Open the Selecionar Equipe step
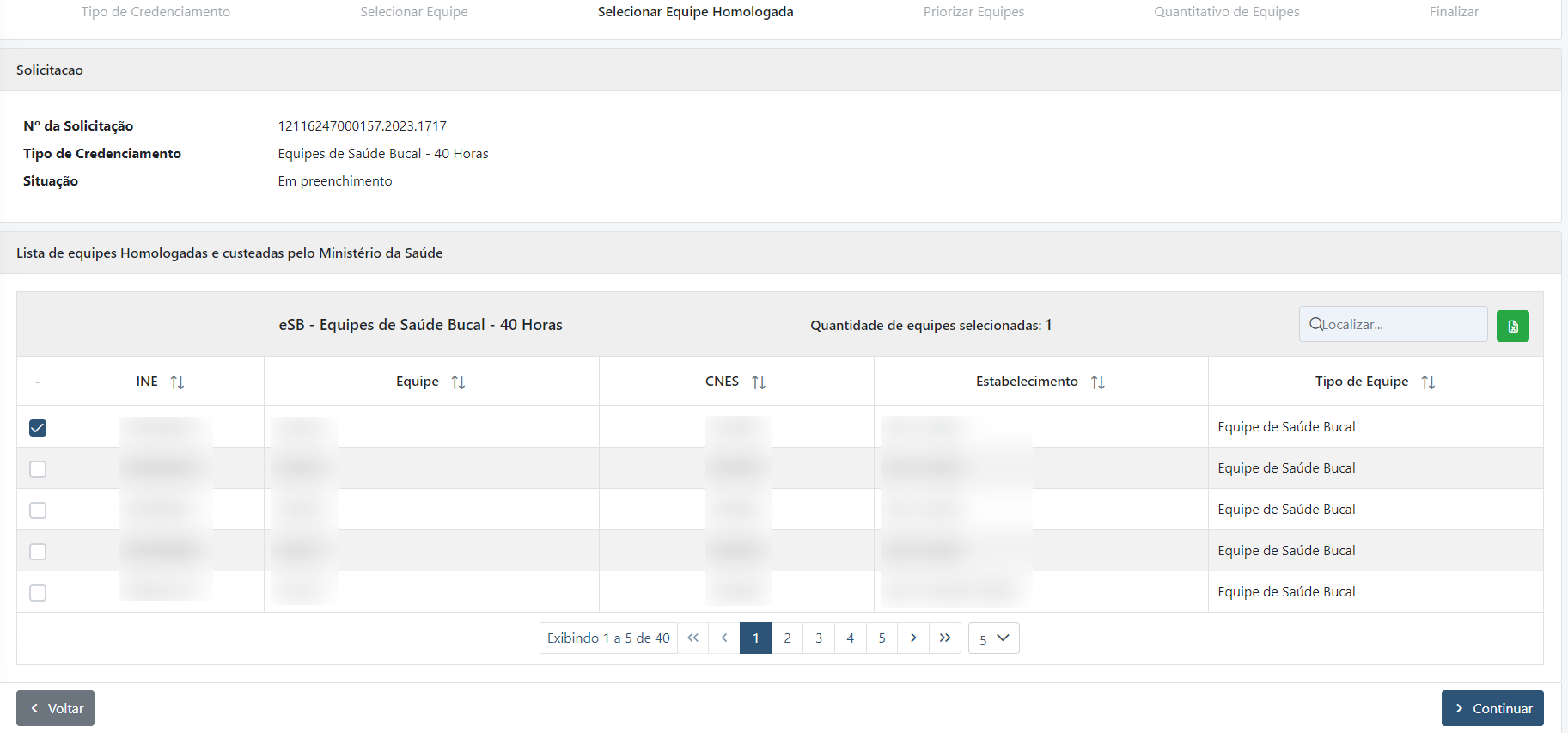Image resolution: width=1568 pixels, height=733 pixels. point(414,12)
